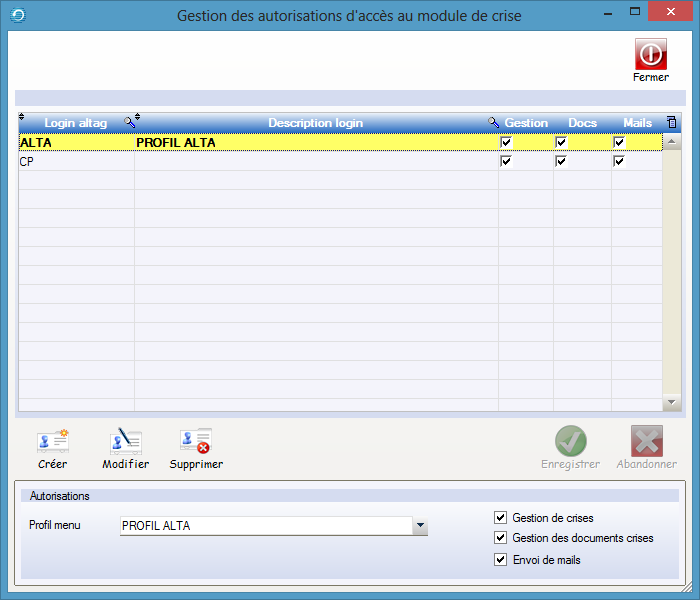
Task: Toggle the Gestion de crises checkbox
Action: 500,518
